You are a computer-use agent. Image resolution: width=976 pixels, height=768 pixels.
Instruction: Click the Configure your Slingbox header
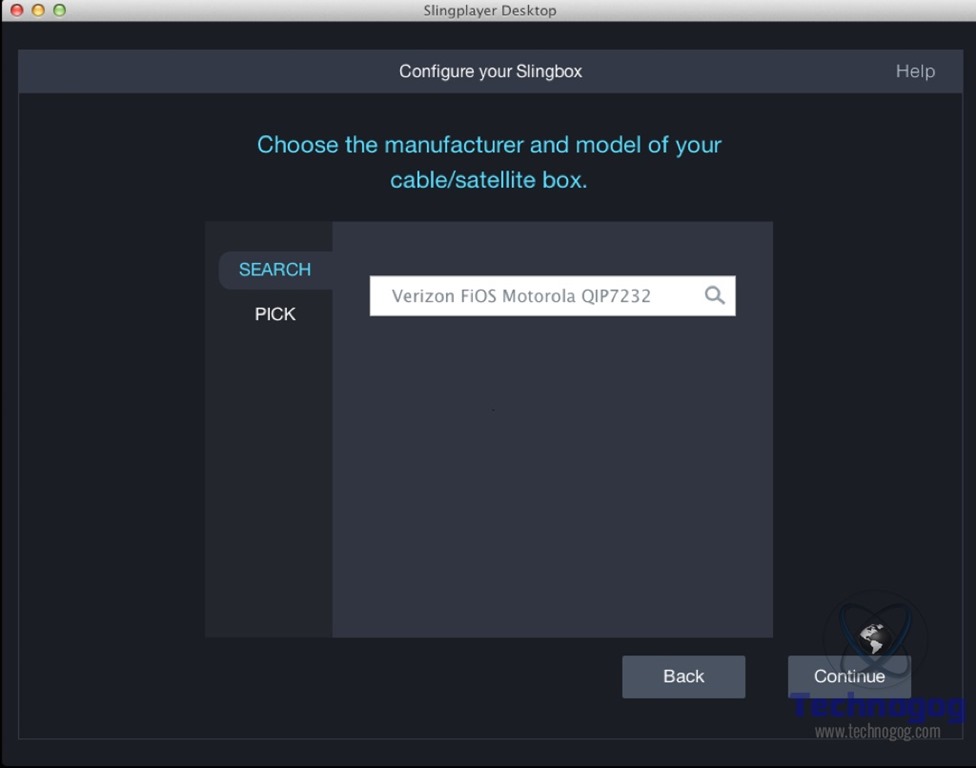[x=490, y=71]
